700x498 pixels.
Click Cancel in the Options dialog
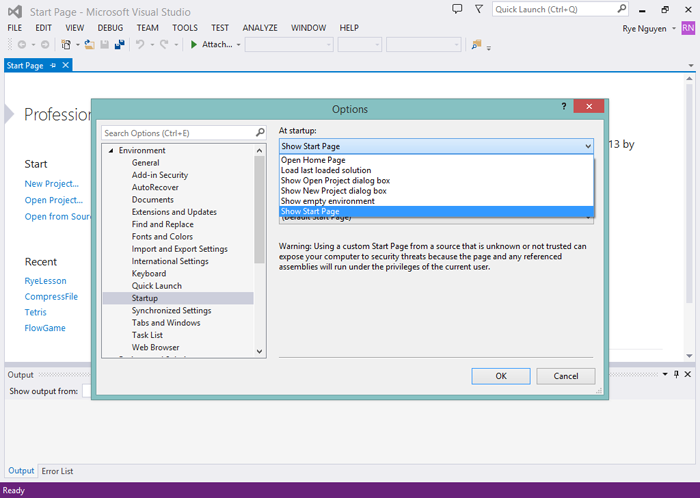tap(566, 376)
